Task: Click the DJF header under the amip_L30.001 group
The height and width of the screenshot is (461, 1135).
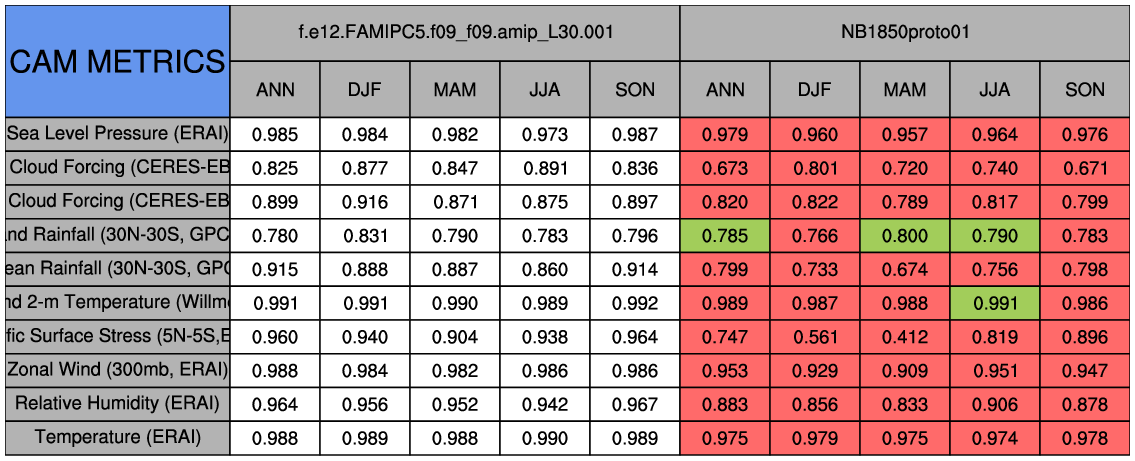Action: pyautogui.click(x=365, y=90)
